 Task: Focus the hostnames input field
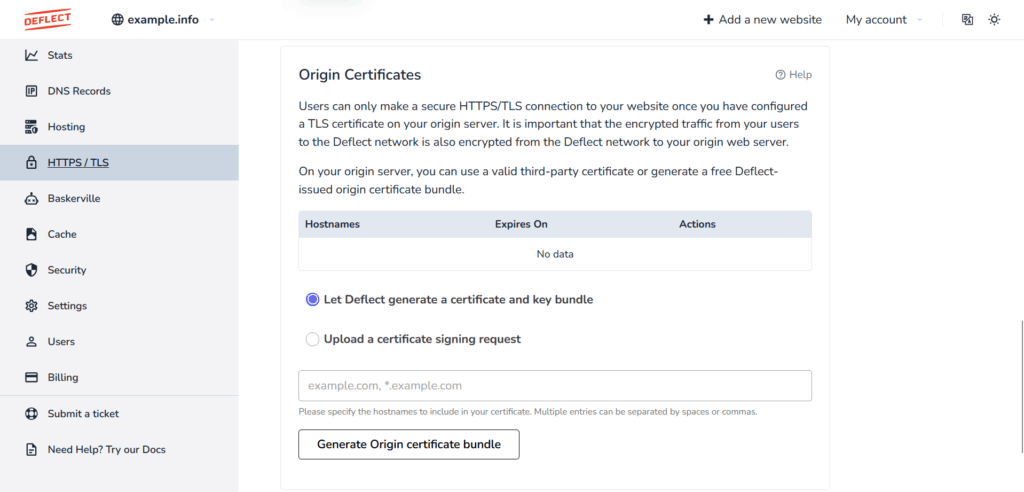[555, 385]
